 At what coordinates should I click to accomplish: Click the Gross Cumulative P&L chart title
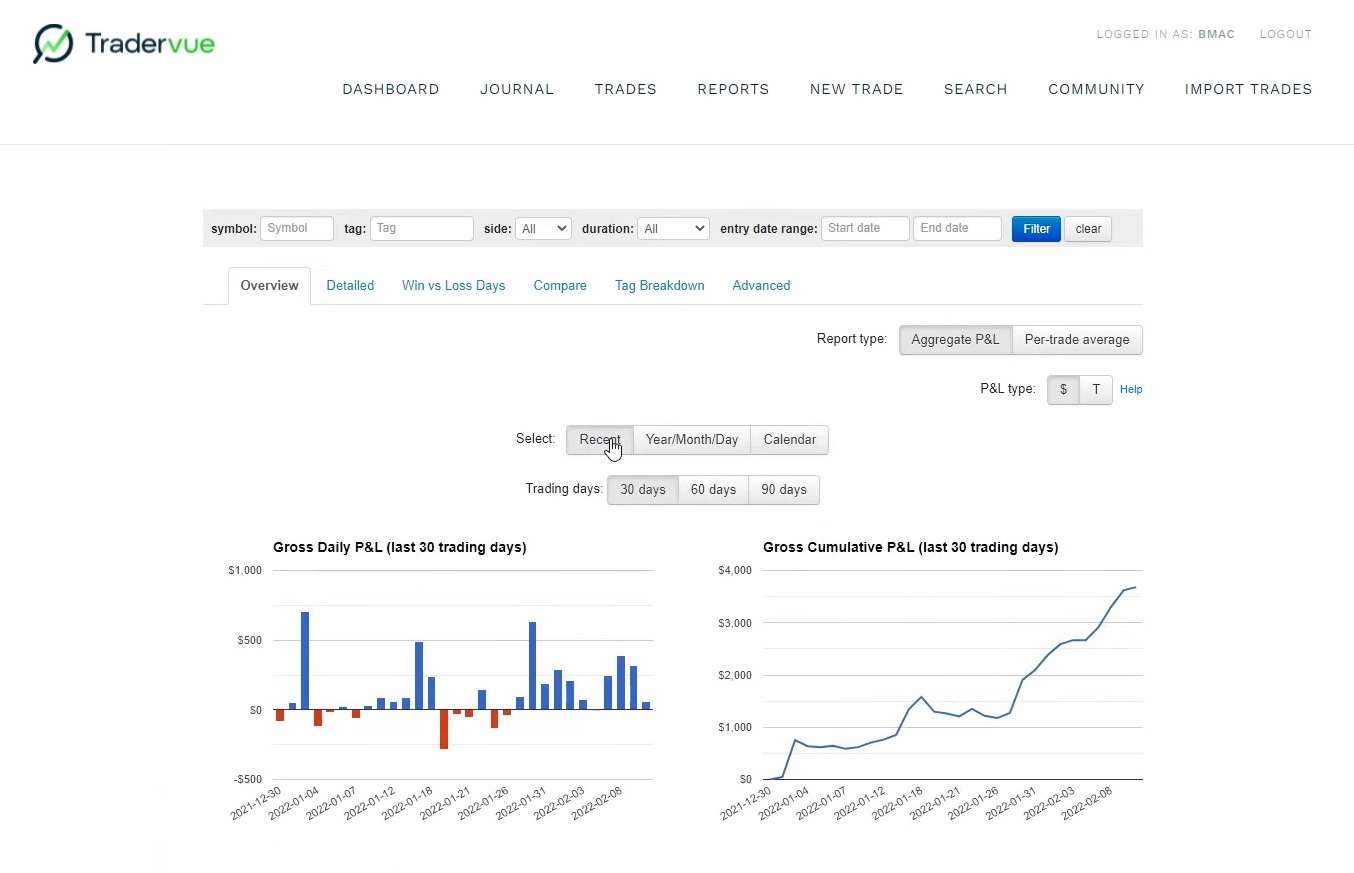click(x=911, y=547)
